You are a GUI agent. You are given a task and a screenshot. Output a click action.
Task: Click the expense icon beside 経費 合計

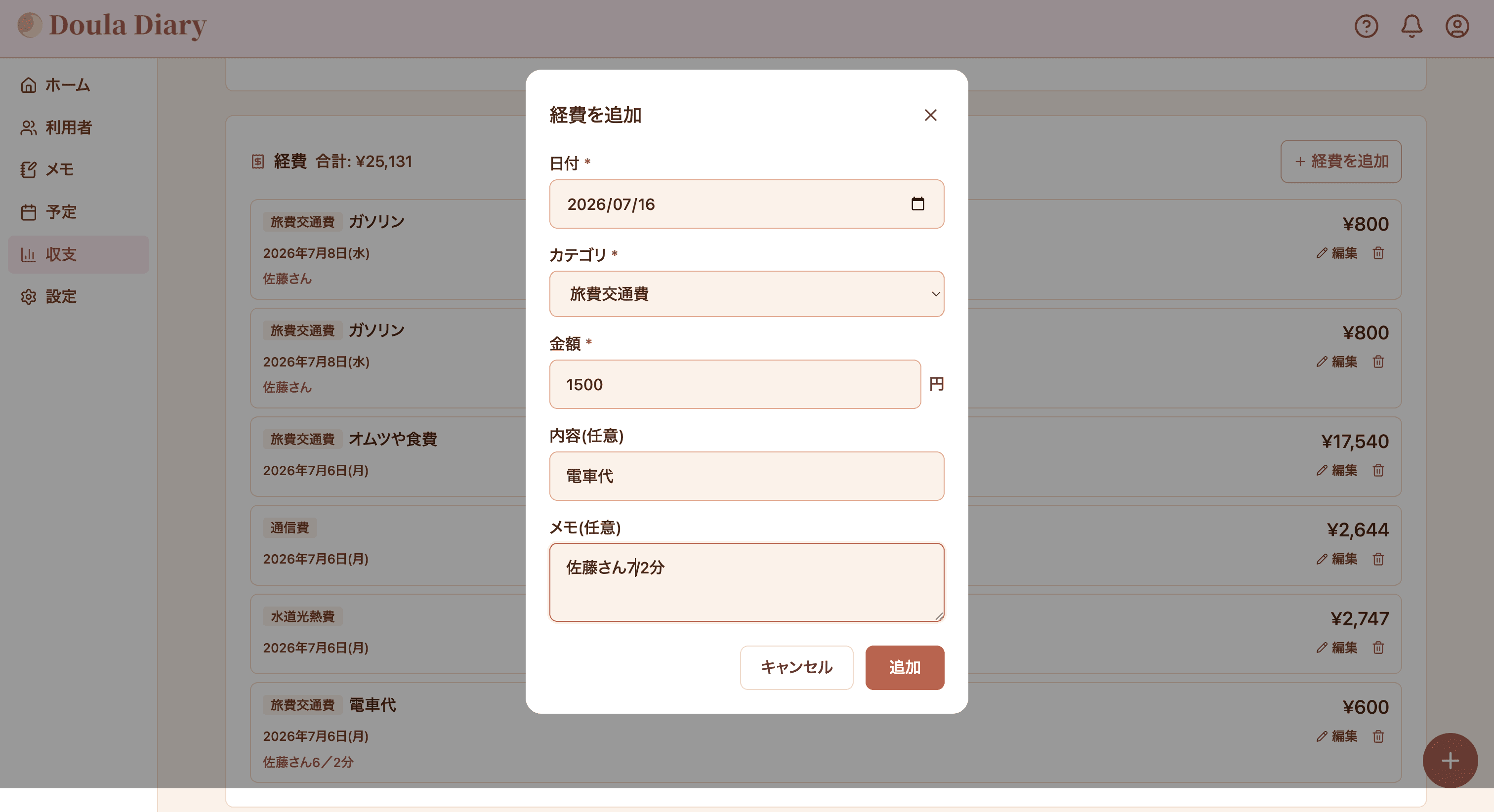coord(257,162)
